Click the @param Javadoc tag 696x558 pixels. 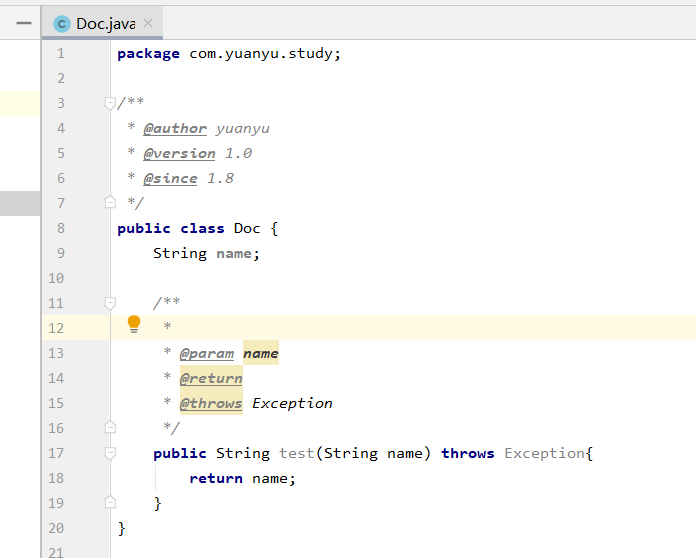coord(207,353)
